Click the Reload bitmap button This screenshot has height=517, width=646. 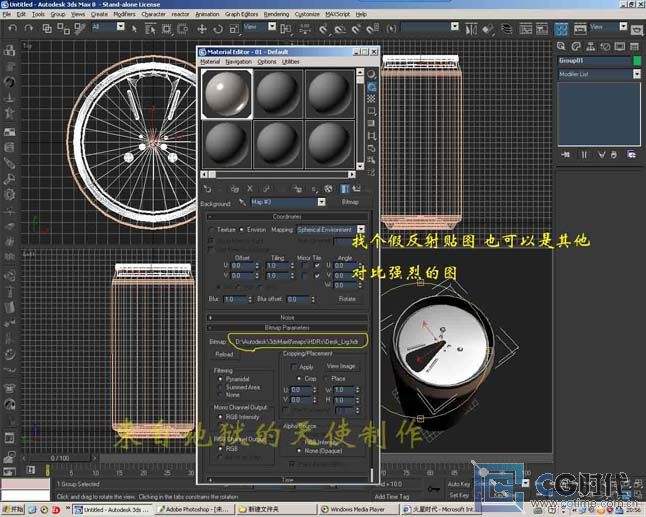pos(224,355)
